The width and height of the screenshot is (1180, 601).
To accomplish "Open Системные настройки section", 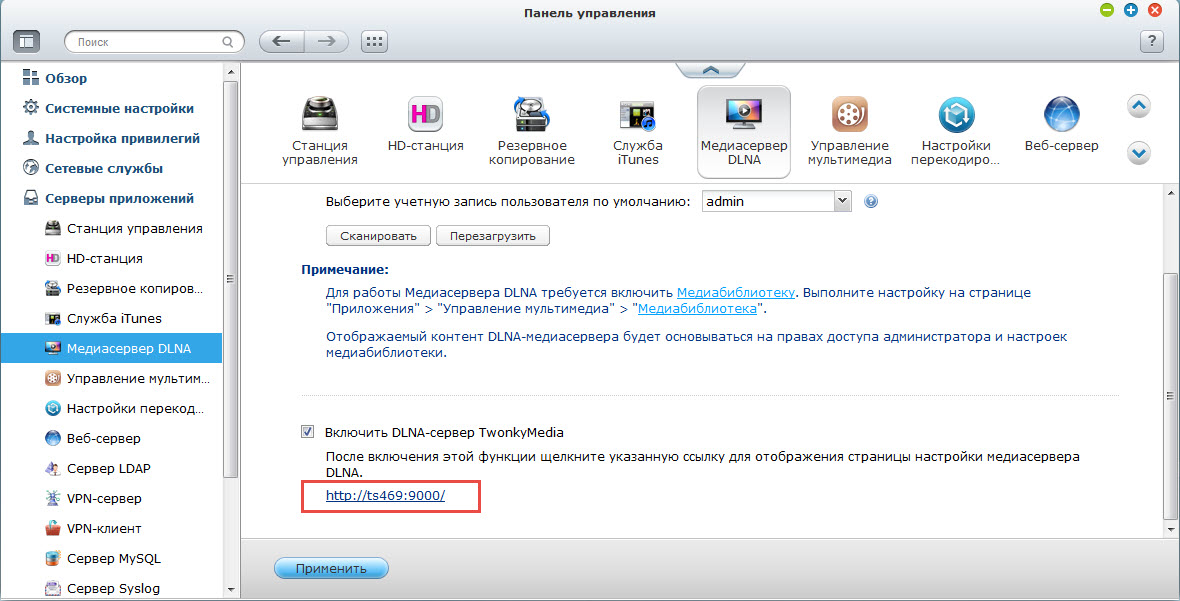I will 119,108.
